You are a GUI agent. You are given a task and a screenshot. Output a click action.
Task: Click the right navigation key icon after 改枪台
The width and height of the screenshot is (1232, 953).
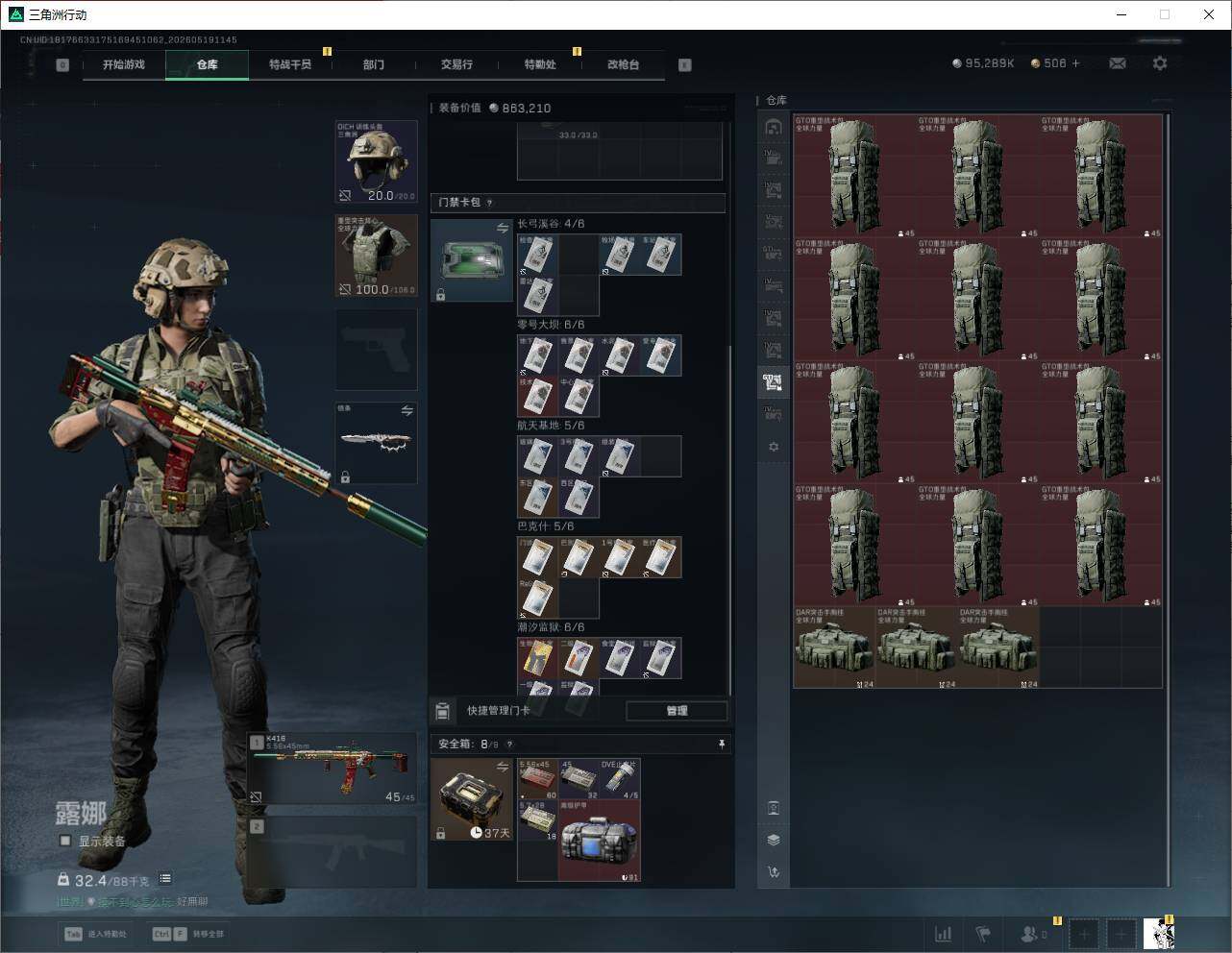pyautogui.click(x=685, y=65)
